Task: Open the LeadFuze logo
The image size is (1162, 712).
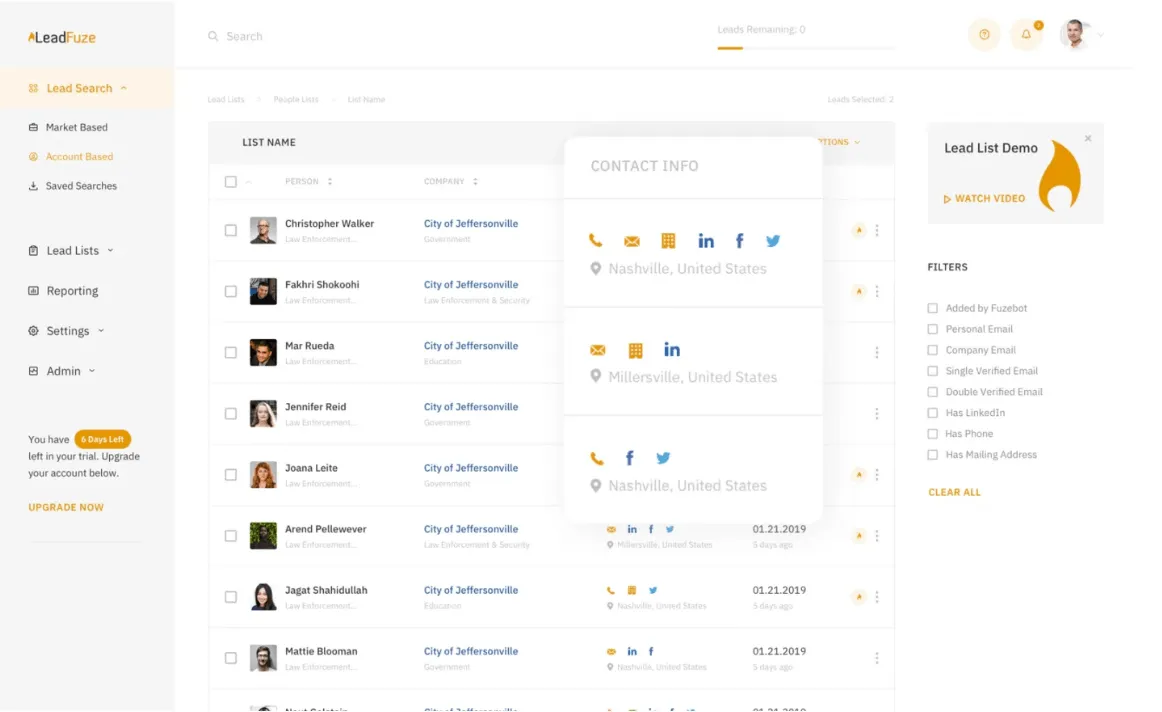Action: click(x=62, y=37)
